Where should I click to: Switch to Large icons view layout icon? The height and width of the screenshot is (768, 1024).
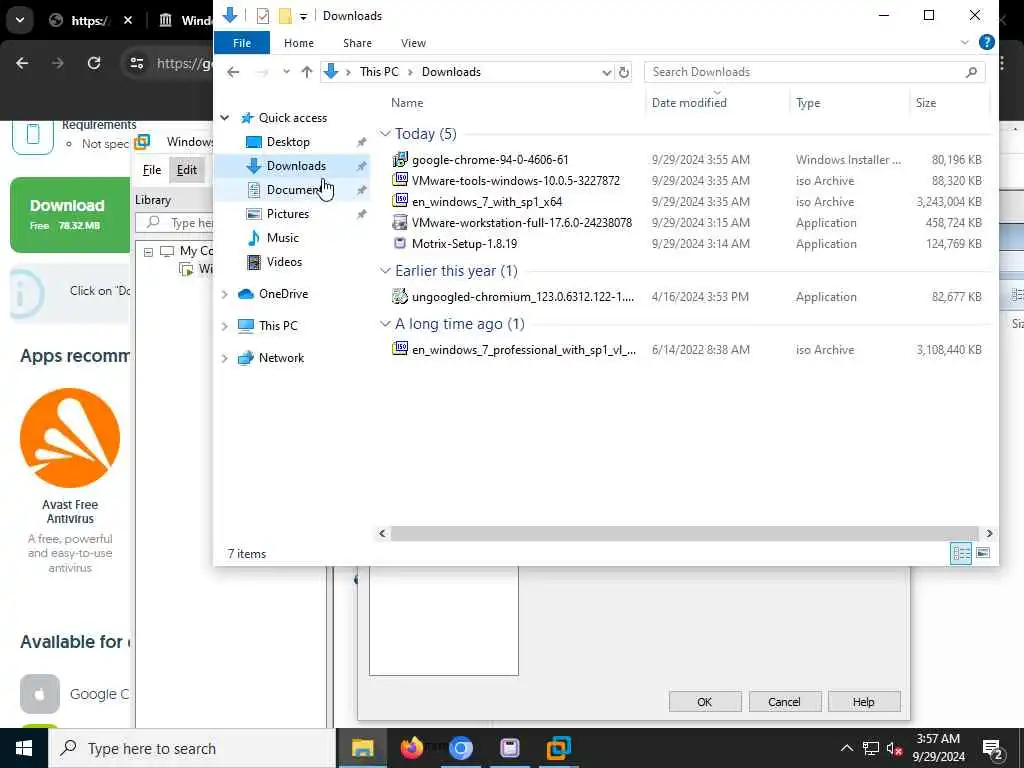[x=983, y=553]
